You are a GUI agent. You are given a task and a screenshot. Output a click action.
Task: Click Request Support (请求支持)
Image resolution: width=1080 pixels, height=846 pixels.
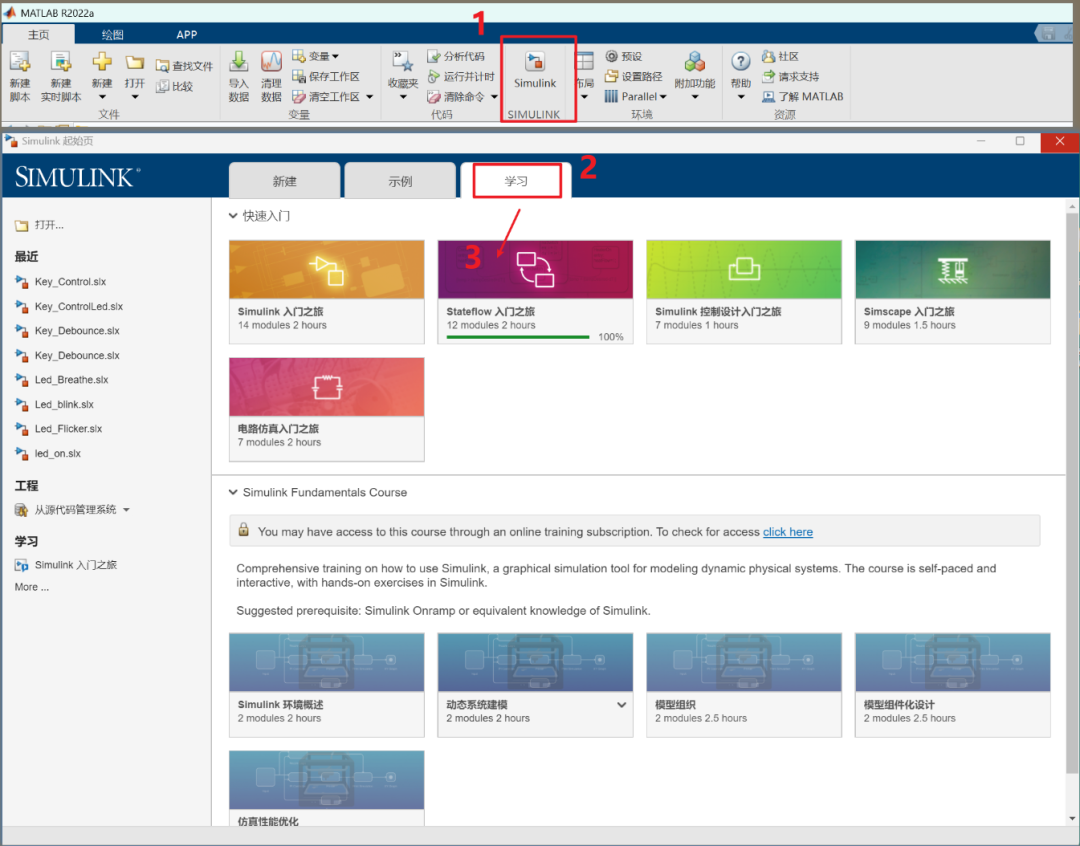point(790,76)
